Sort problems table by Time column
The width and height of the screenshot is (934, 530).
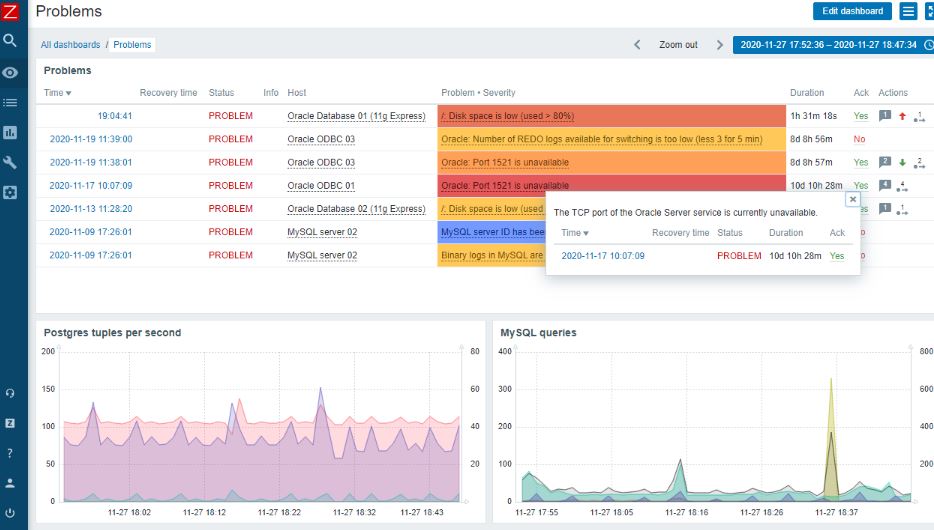(57, 93)
